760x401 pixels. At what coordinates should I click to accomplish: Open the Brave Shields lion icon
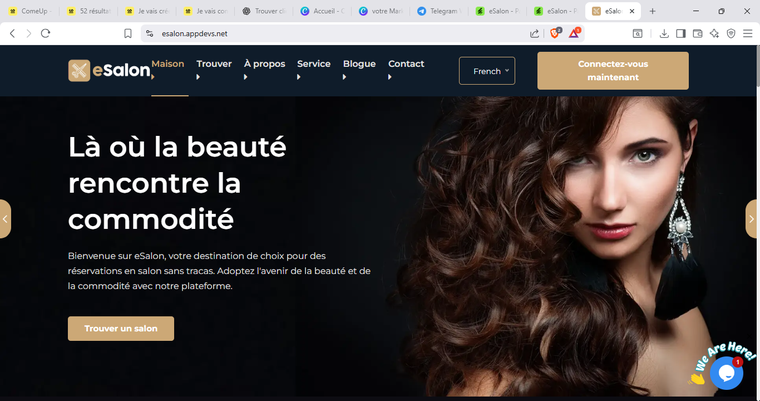(x=555, y=33)
